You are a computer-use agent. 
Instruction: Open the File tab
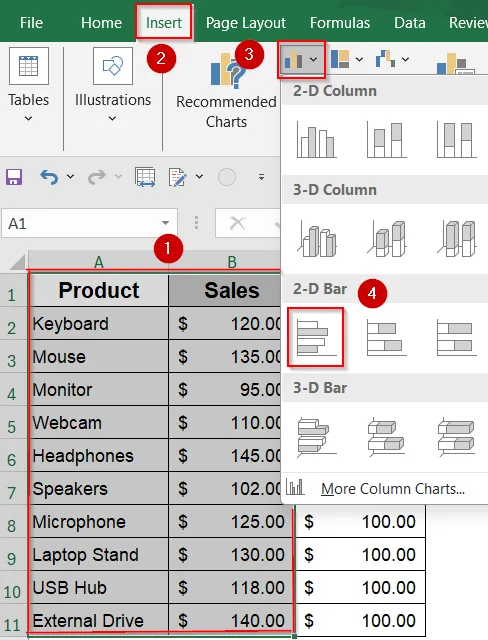pyautogui.click(x=31, y=23)
